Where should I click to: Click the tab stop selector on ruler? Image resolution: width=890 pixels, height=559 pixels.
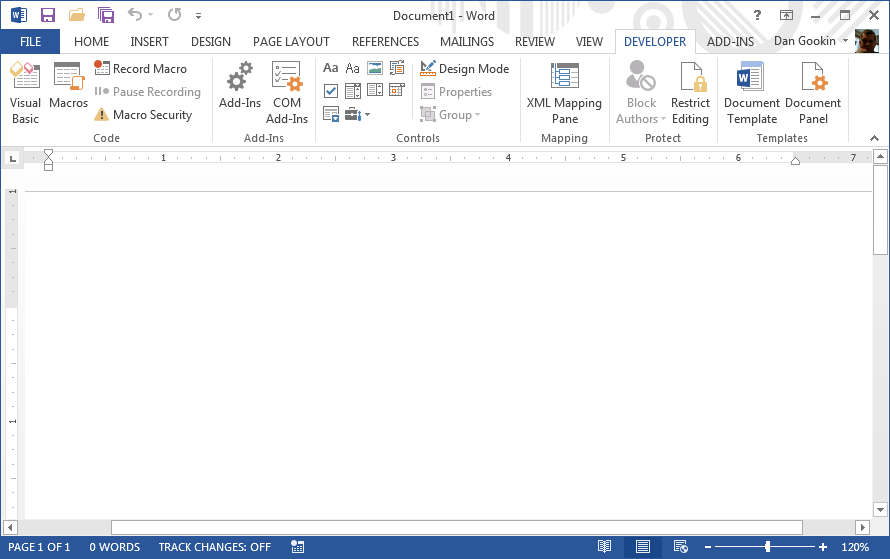[12, 158]
